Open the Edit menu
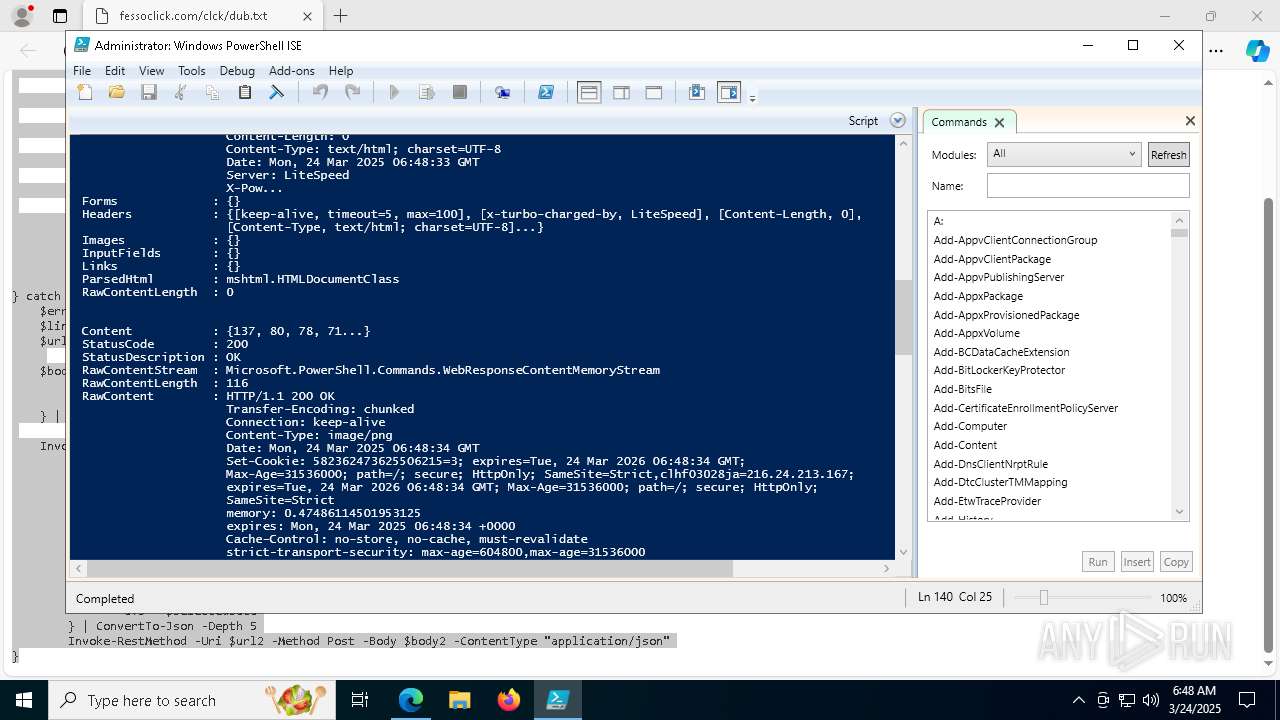The width and height of the screenshot is (1280, 720). click(x=115, y=71)
